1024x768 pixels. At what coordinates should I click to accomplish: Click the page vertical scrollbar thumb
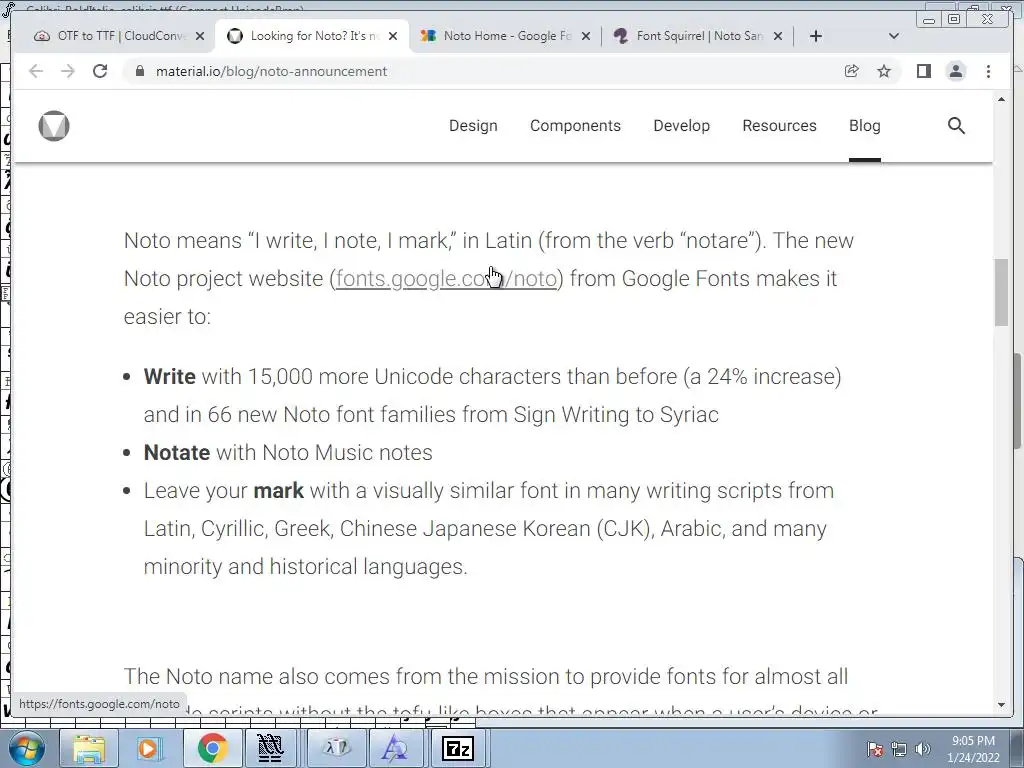coord(1001,293)
